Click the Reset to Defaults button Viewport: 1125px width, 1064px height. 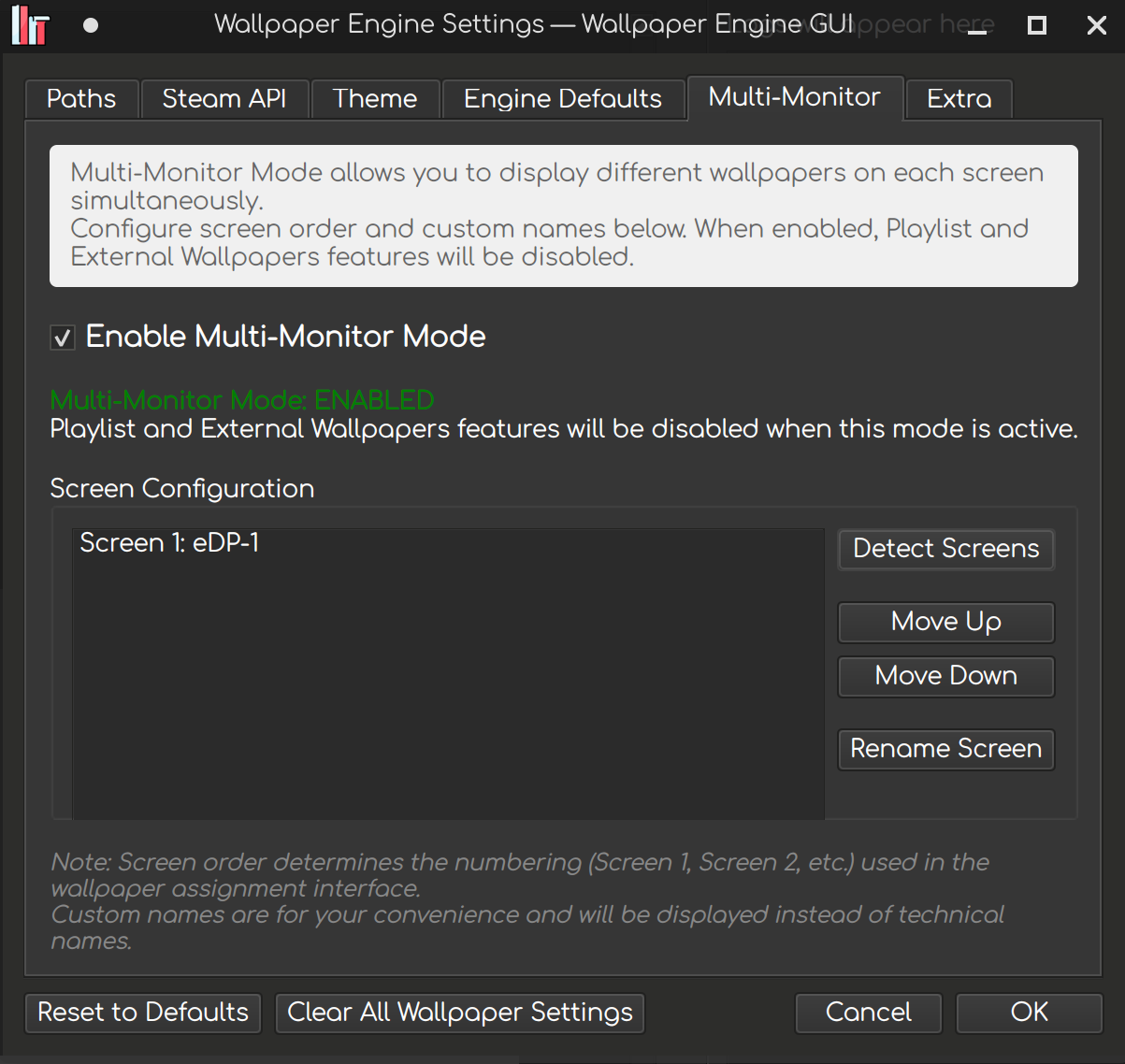point(143,1013)
